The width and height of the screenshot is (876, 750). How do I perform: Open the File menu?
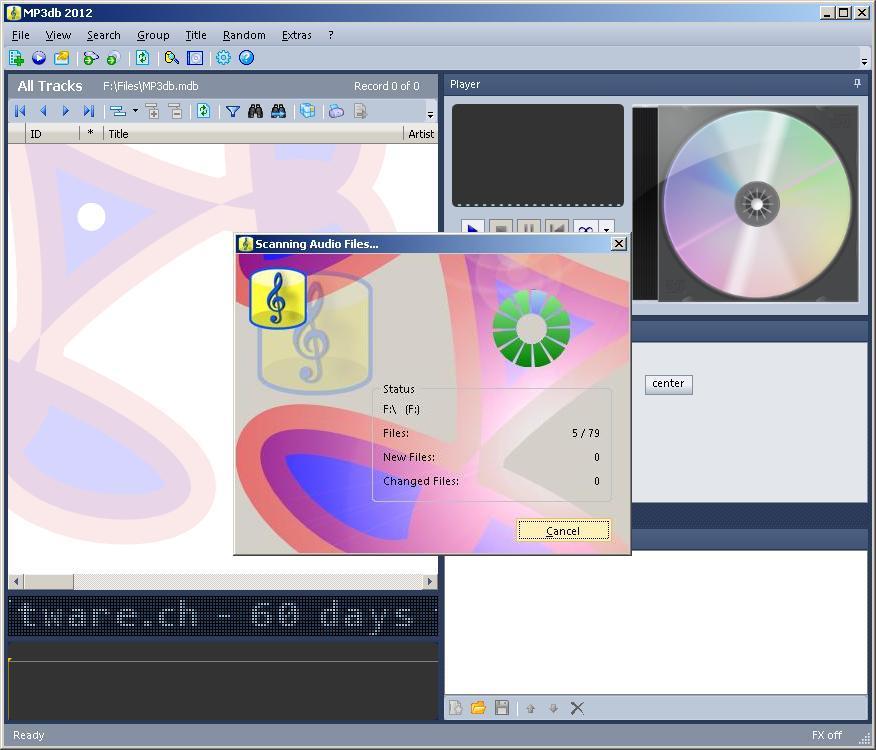click(21, 35)
